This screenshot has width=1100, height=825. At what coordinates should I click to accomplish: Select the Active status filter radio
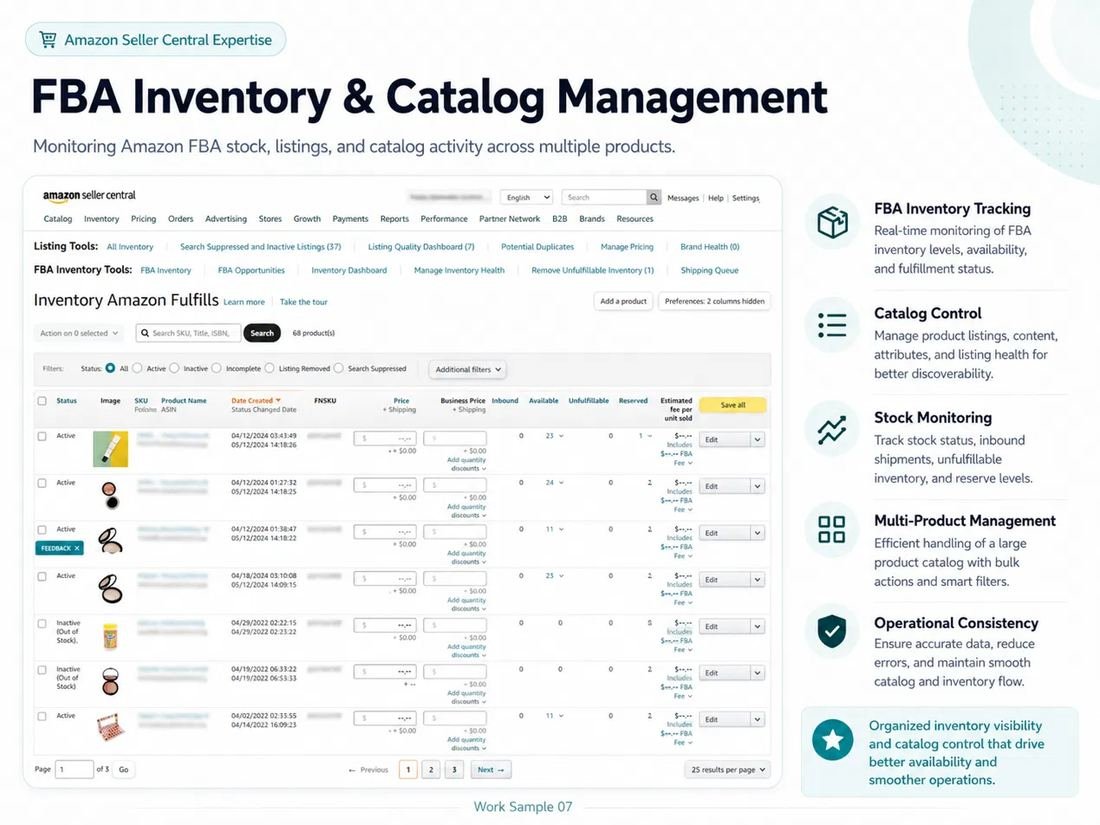(x=138, y=368)
